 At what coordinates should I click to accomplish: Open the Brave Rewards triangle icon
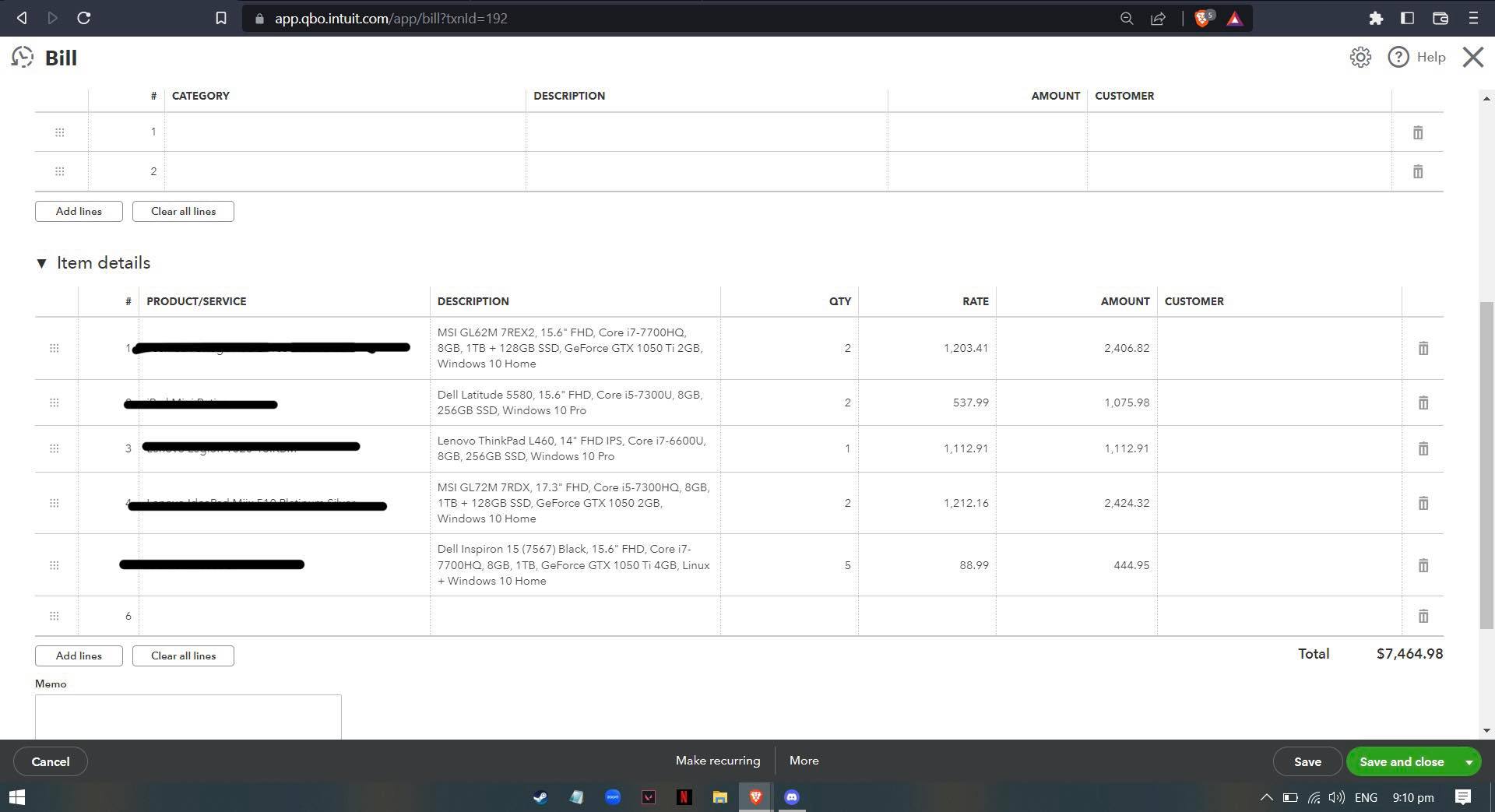1235,18
